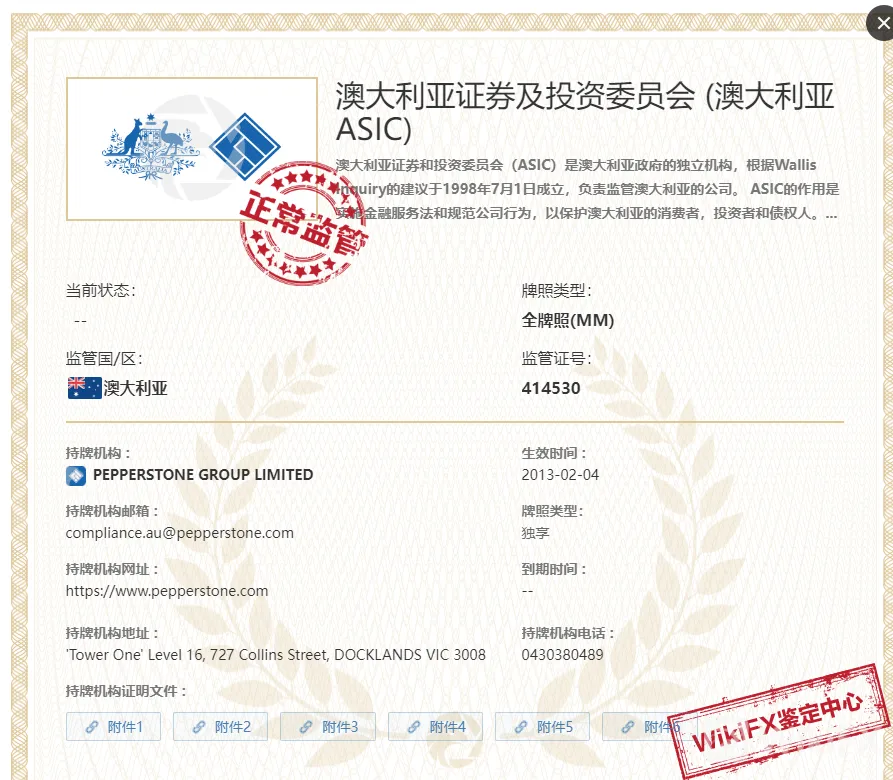This screenshot has width=893, height=780.
Task: Click the regulation number 414530
Action: 551,388
